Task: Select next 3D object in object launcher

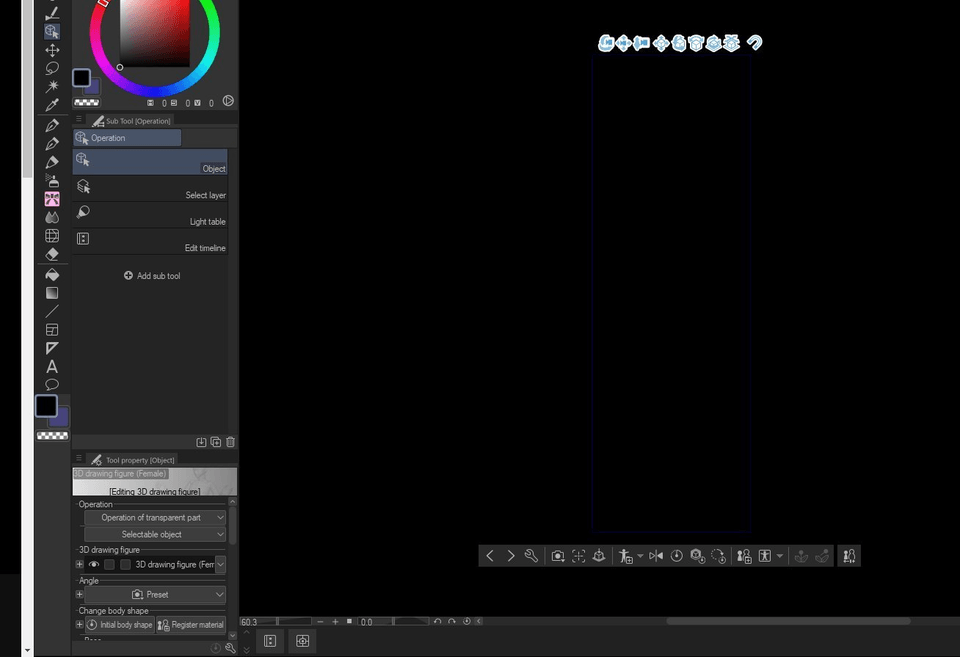Action: pyautogui.click(x=511, y=556)
